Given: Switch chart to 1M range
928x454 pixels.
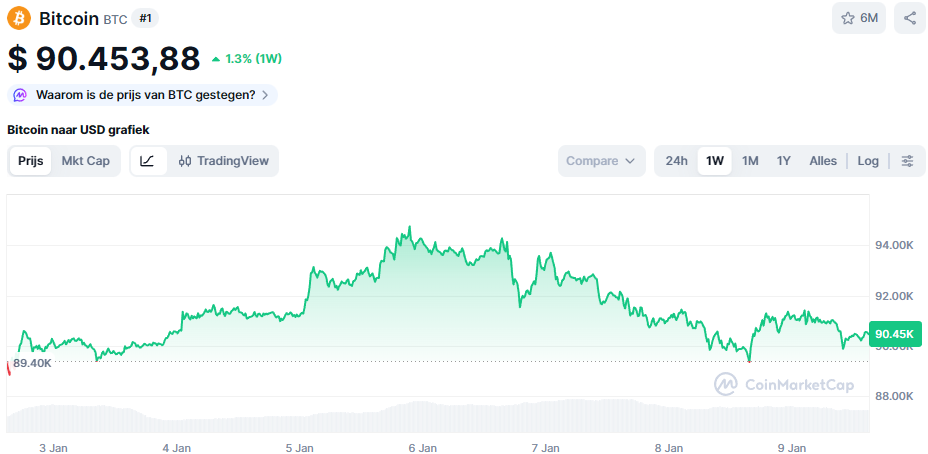Looking at the screenshot, I should 750,161.
